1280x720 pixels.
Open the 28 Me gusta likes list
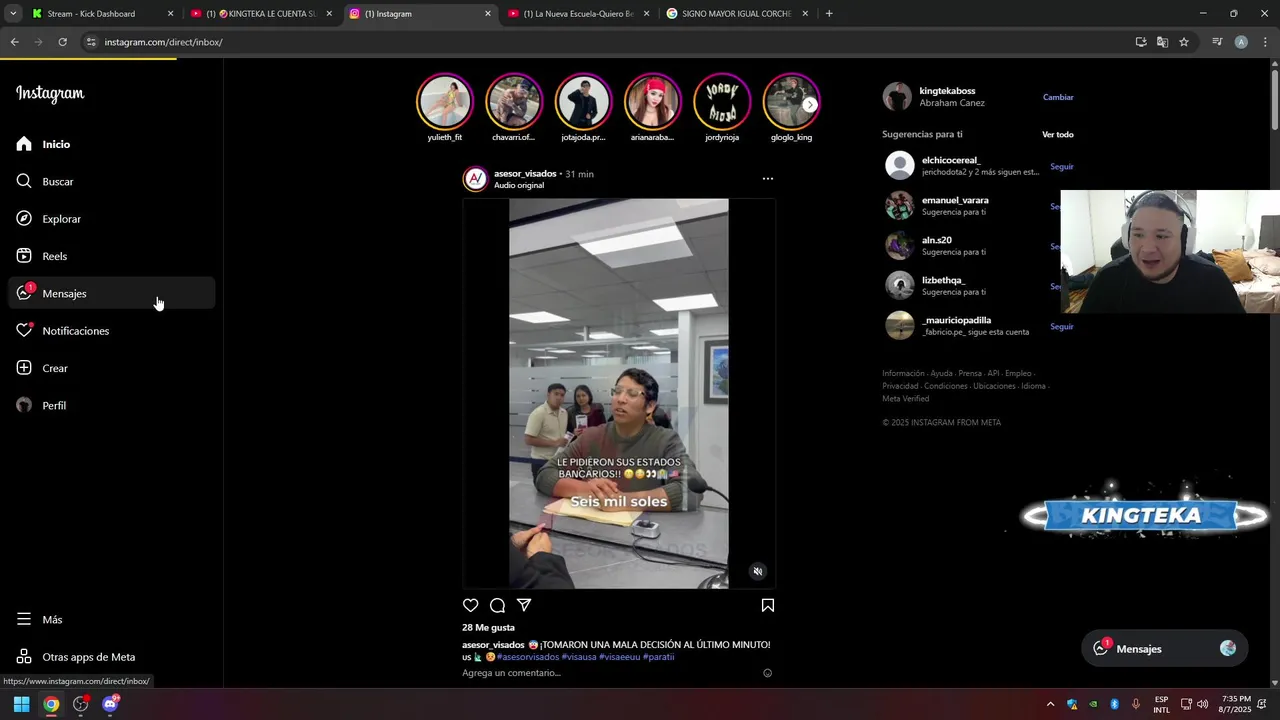pos(488,628)
